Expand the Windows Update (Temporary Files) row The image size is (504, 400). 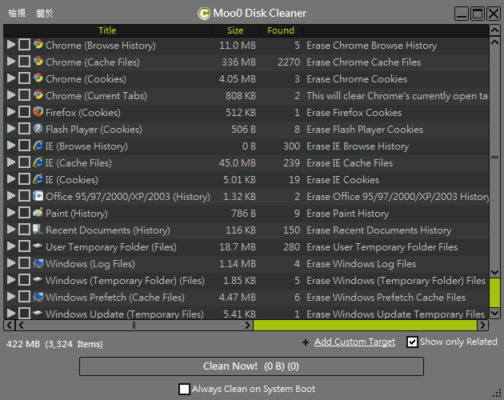click(x=11, y=313)
